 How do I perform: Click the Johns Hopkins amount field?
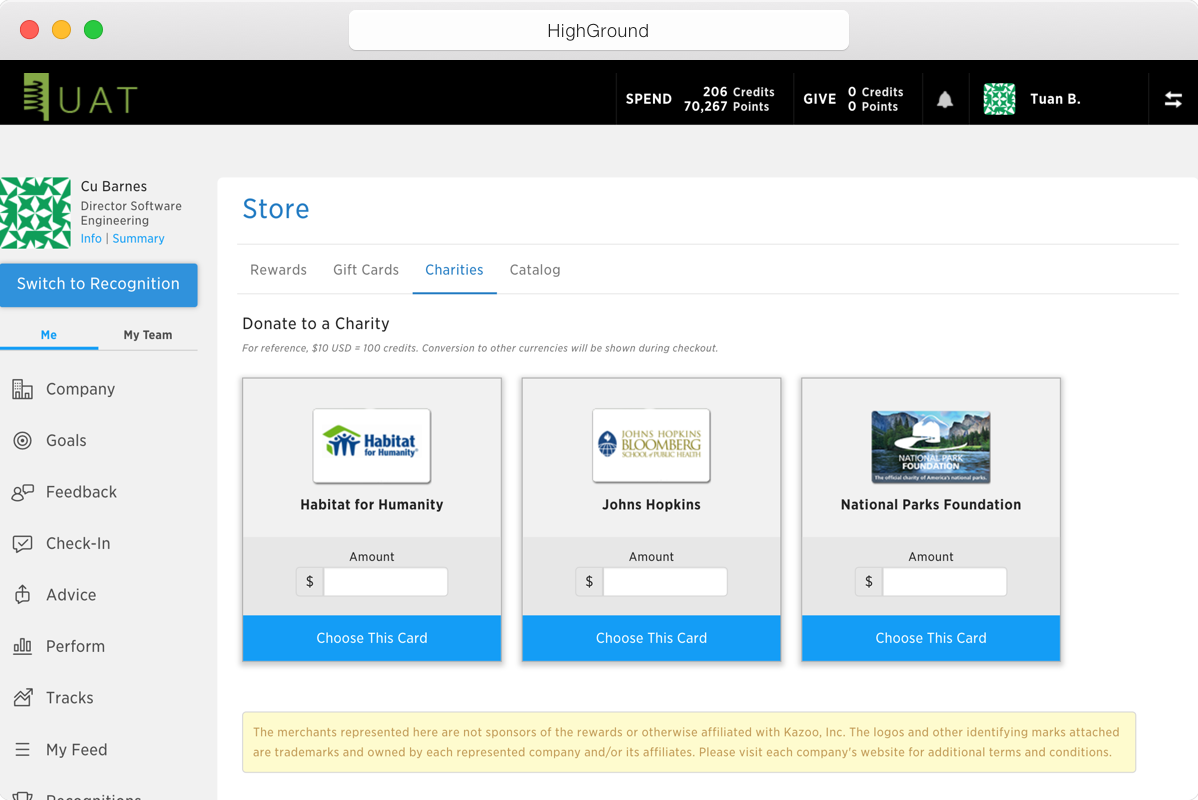[x=665, y=581]
